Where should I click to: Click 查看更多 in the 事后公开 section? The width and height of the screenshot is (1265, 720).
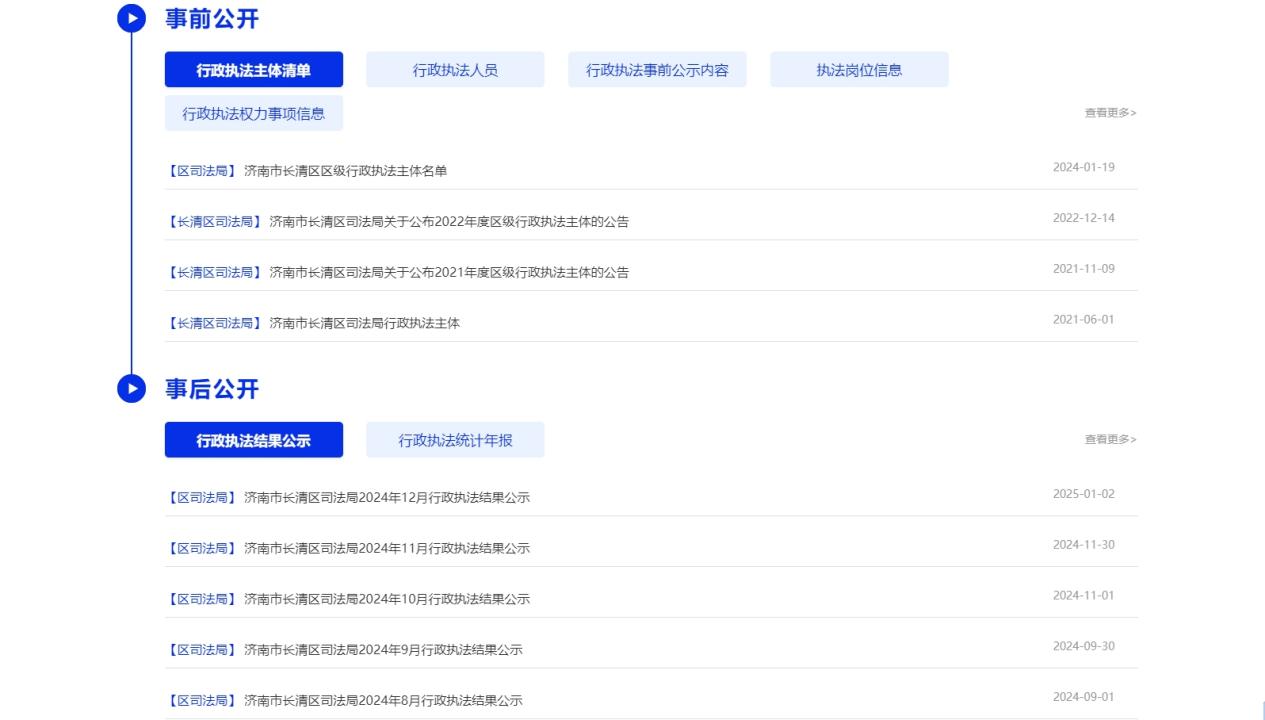click(x=1110, y=439)
